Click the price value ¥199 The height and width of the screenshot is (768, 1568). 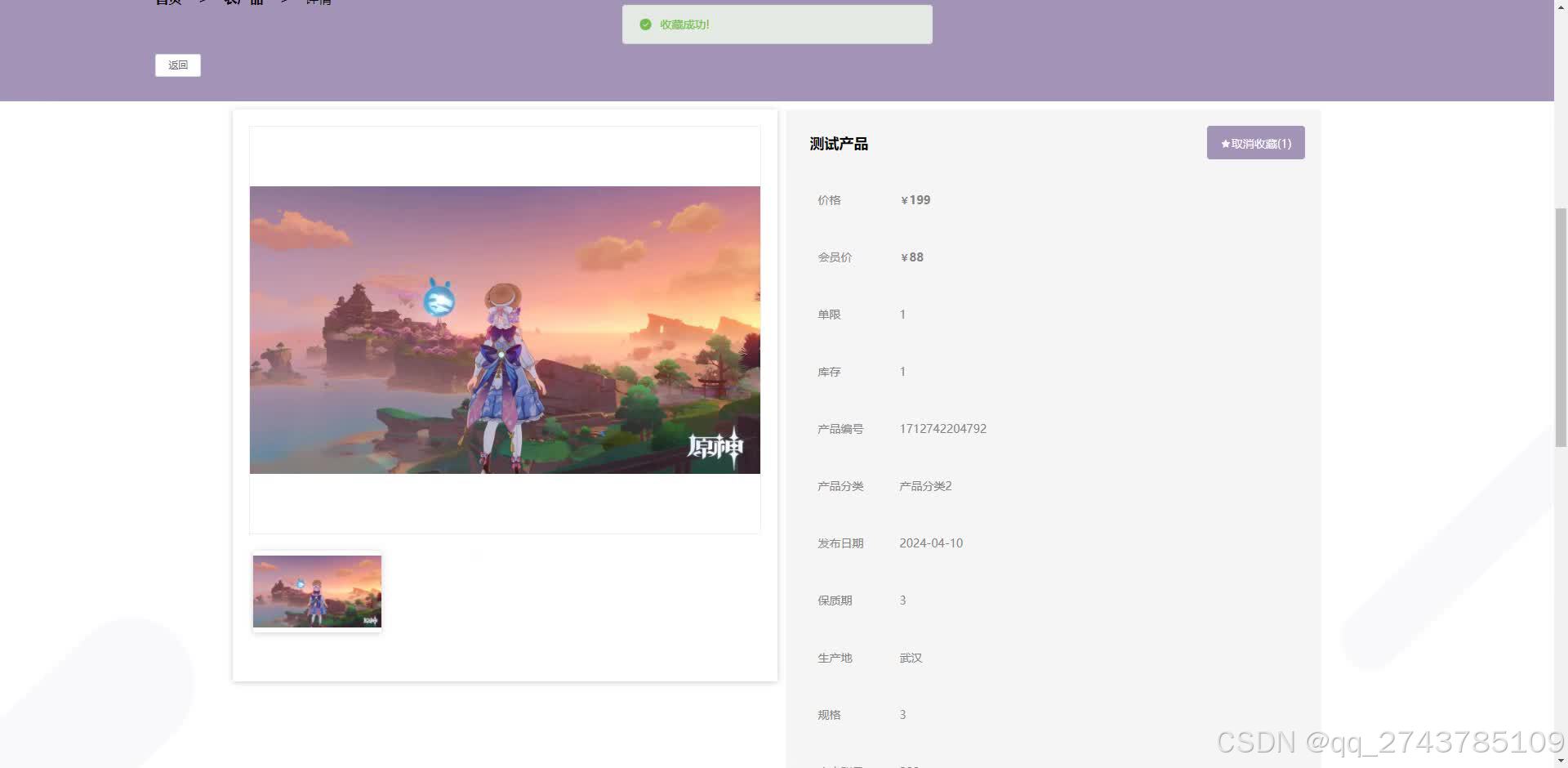[915, 200]
